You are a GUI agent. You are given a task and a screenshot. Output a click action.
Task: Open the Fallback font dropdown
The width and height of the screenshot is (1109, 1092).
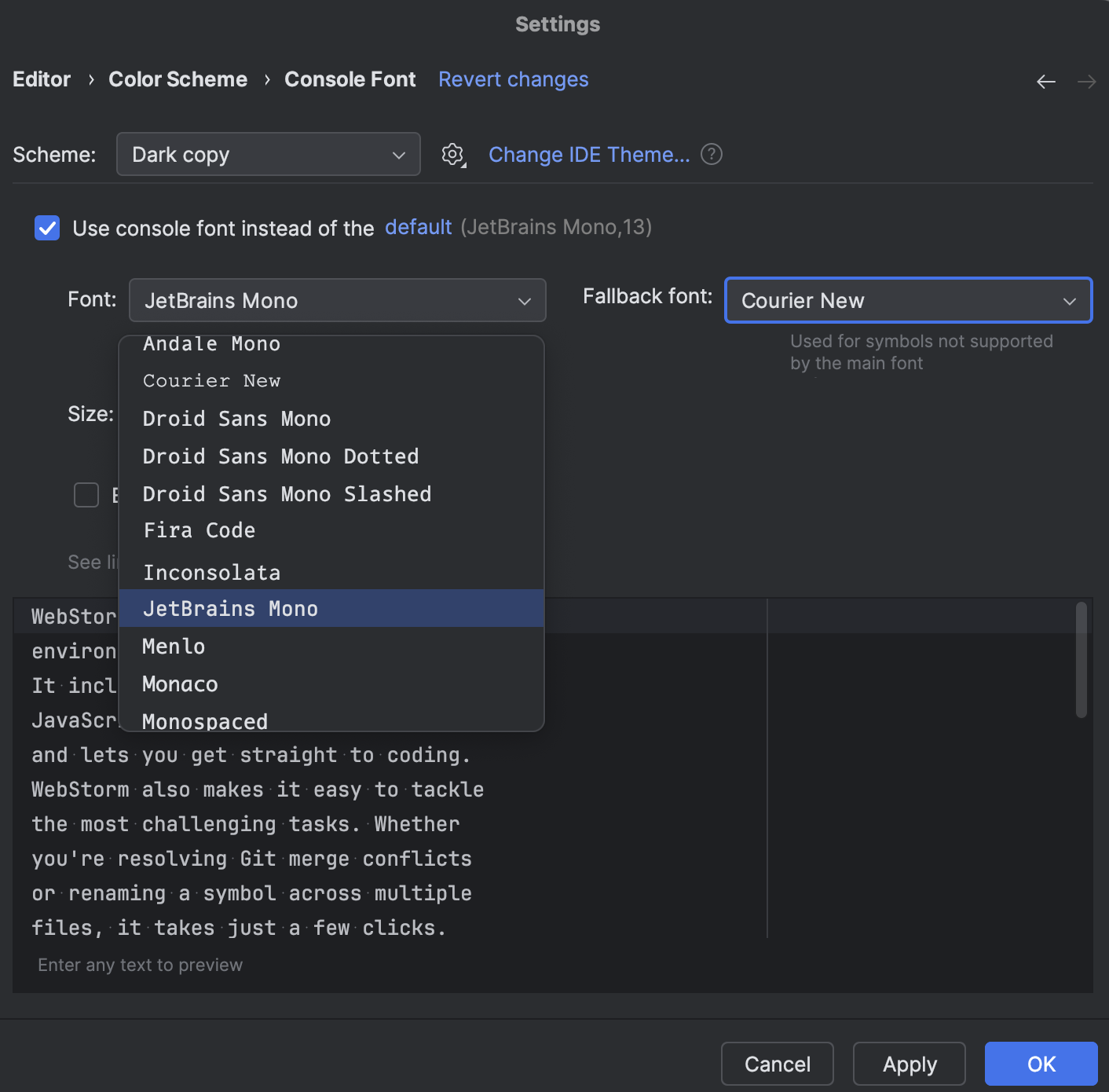tap(907, 300)
